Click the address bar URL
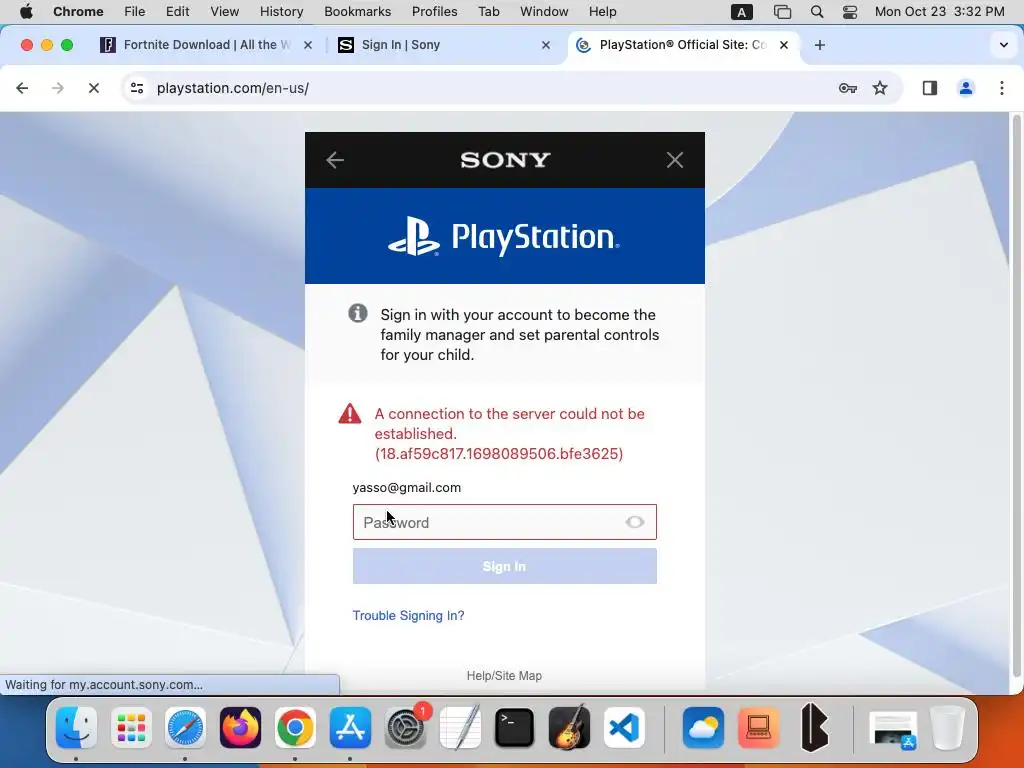This screenshot has width=1024, height=768. (232, 88)
